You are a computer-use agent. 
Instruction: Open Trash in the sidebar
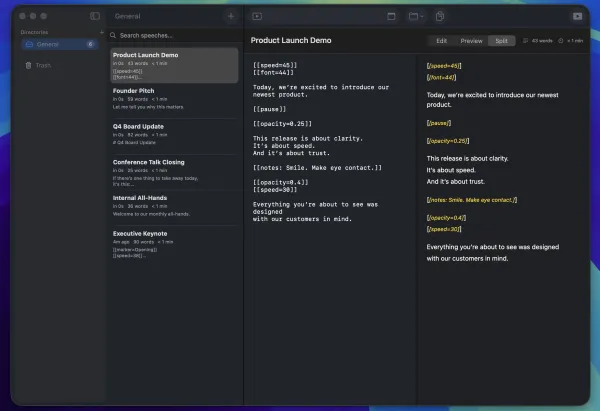(x=59, y=65)
